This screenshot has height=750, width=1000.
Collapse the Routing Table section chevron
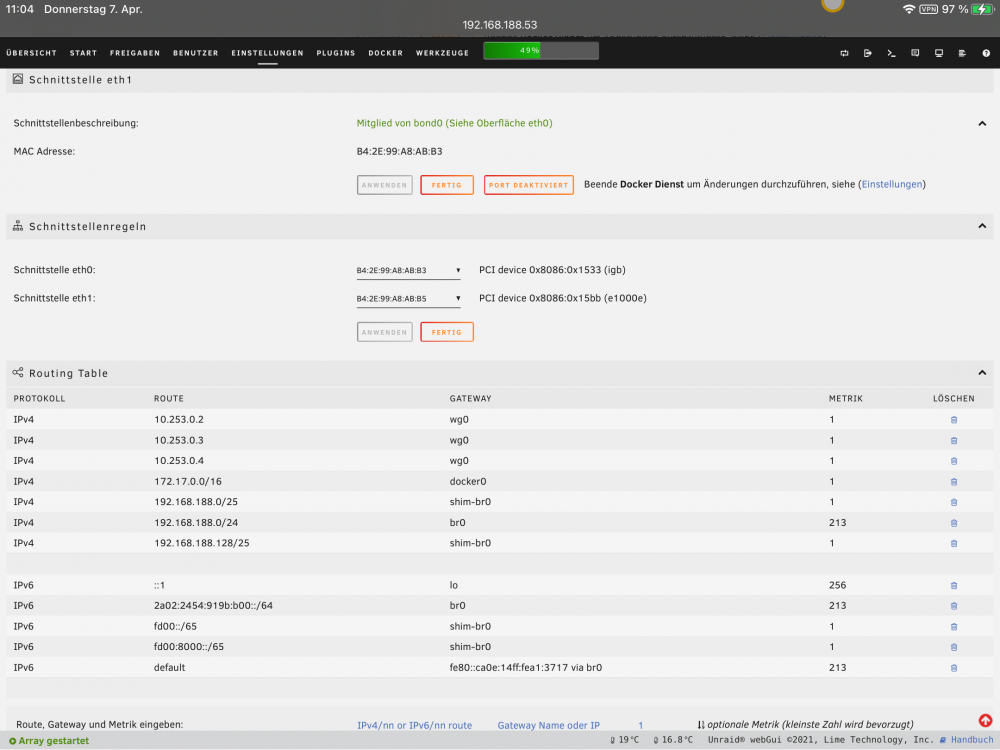[x=982, y=372]
